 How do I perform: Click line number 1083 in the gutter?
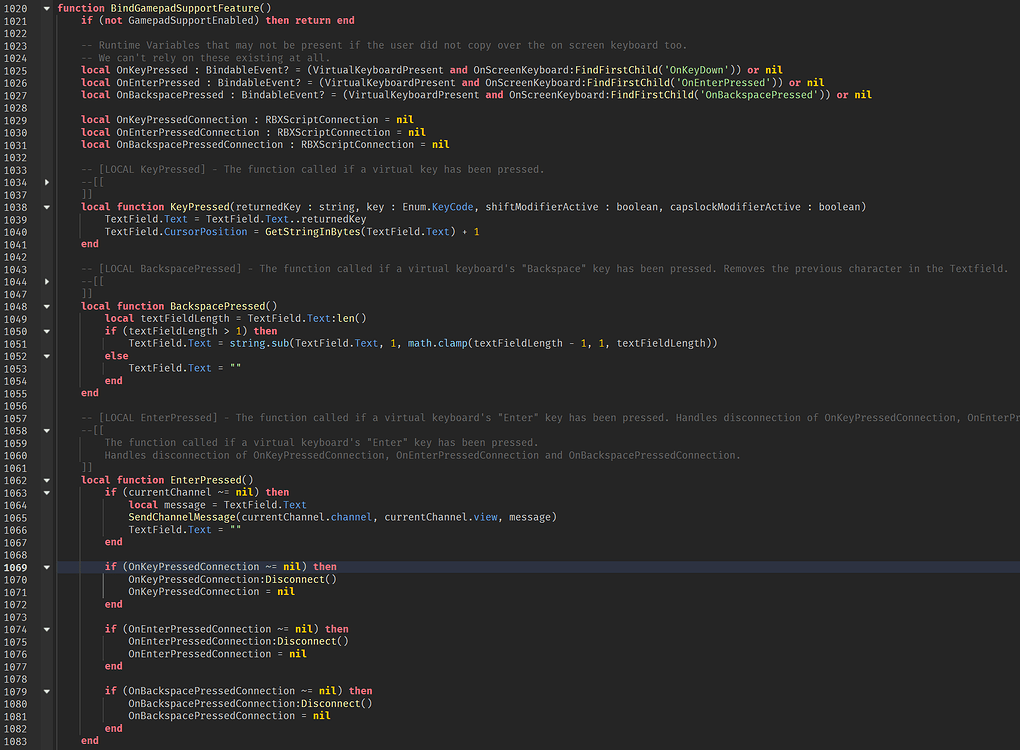18,740
